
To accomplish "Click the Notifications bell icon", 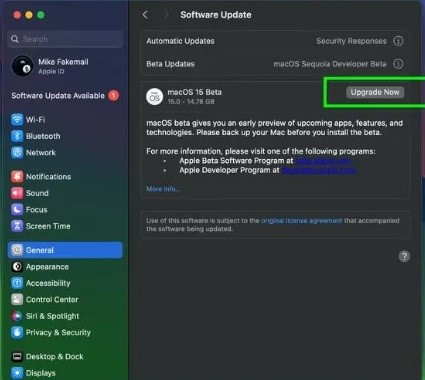I will 17,176.
